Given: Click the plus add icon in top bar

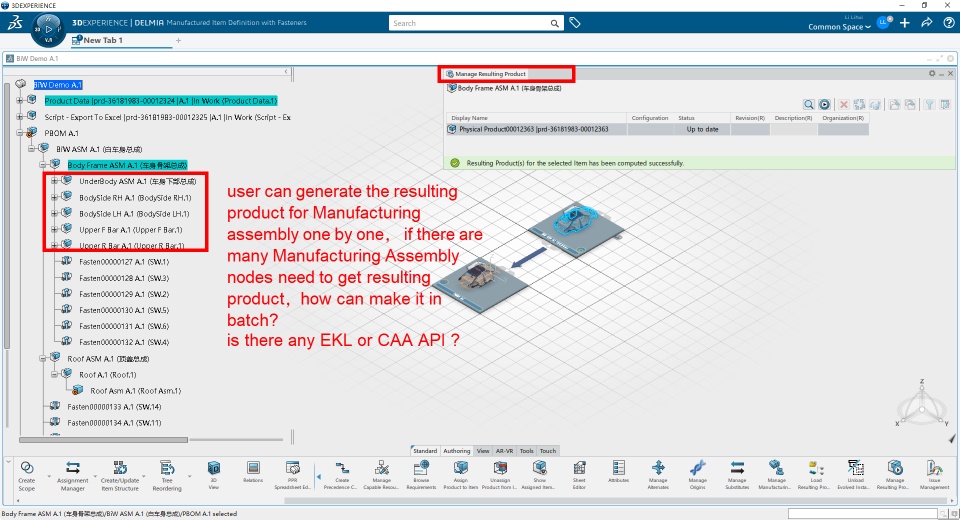Looking at the screenshot, I should coord(905,23).
